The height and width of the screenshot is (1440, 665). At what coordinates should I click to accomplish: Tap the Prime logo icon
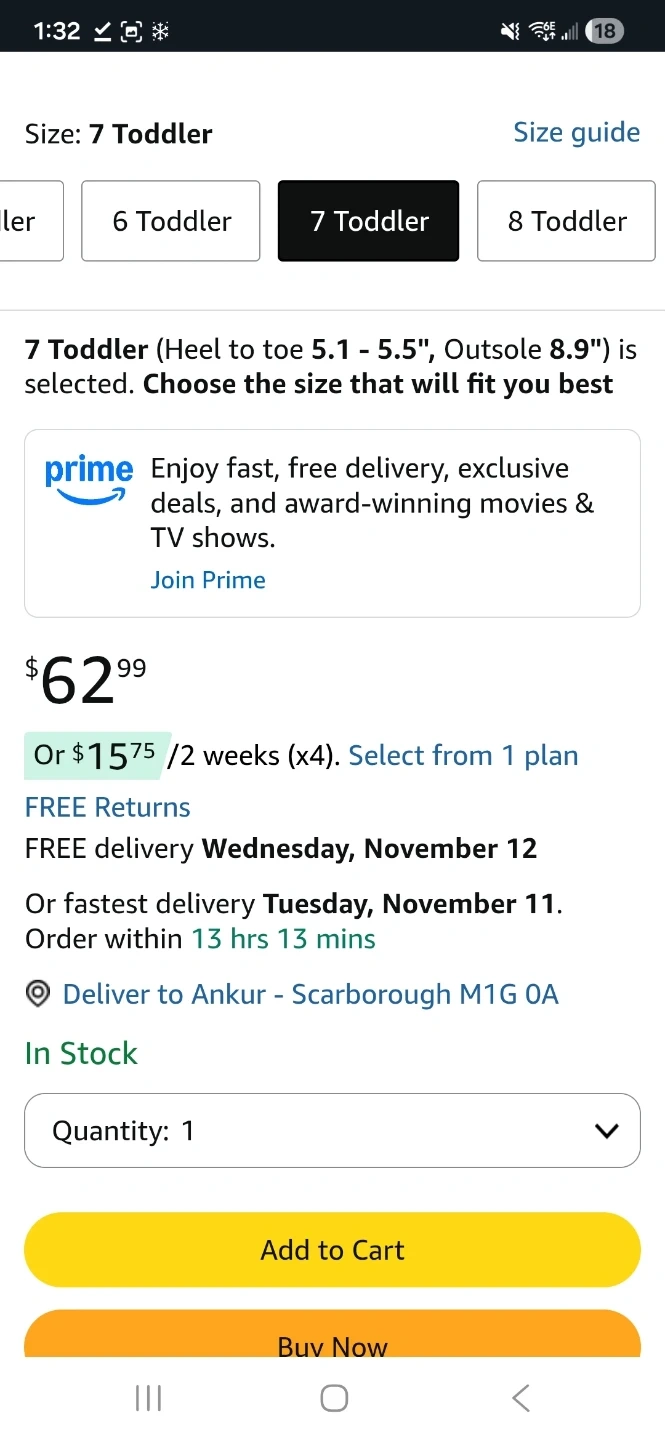click(x=88, y=479)
